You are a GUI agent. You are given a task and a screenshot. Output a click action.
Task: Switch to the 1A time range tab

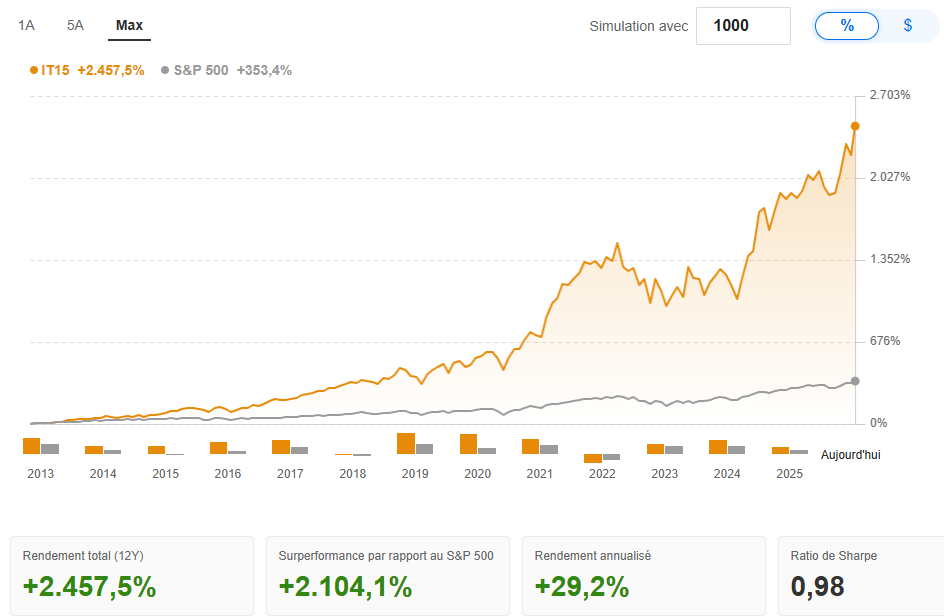(x=26, y=25)
